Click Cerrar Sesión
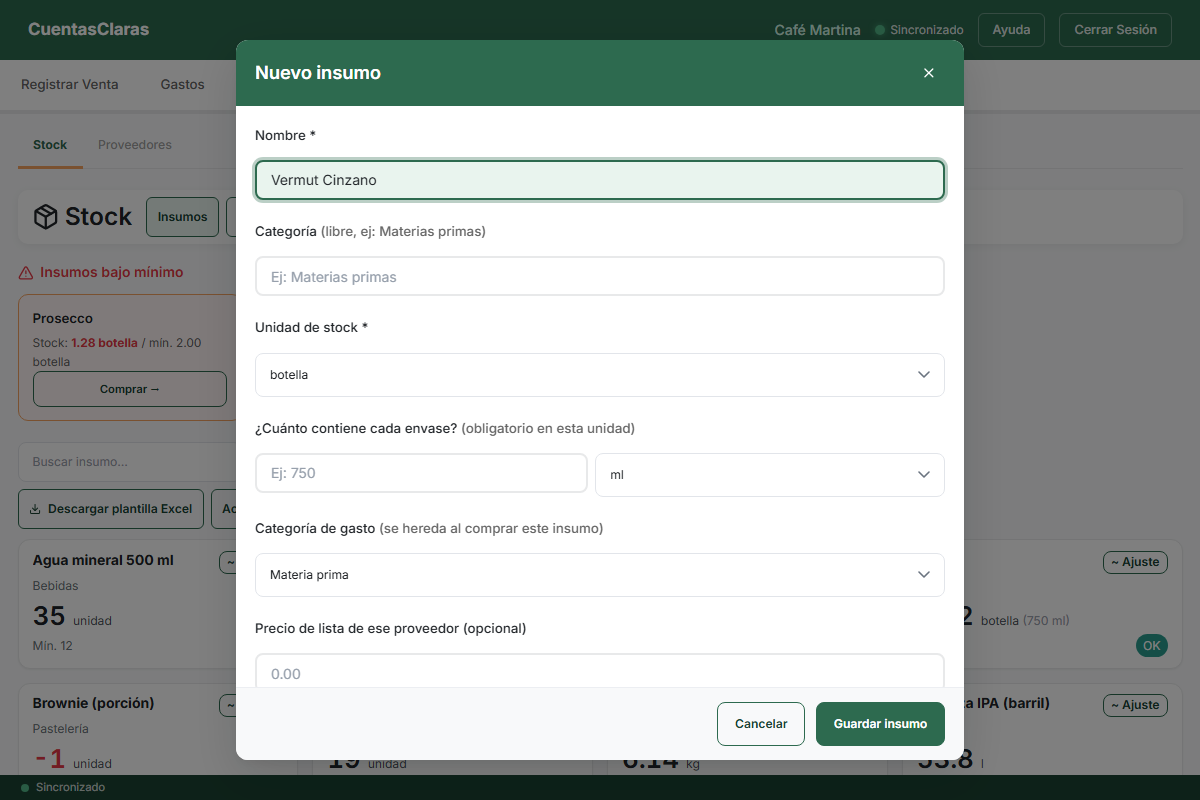This screenshot has width=1200, height=800. coord(1115,30)
